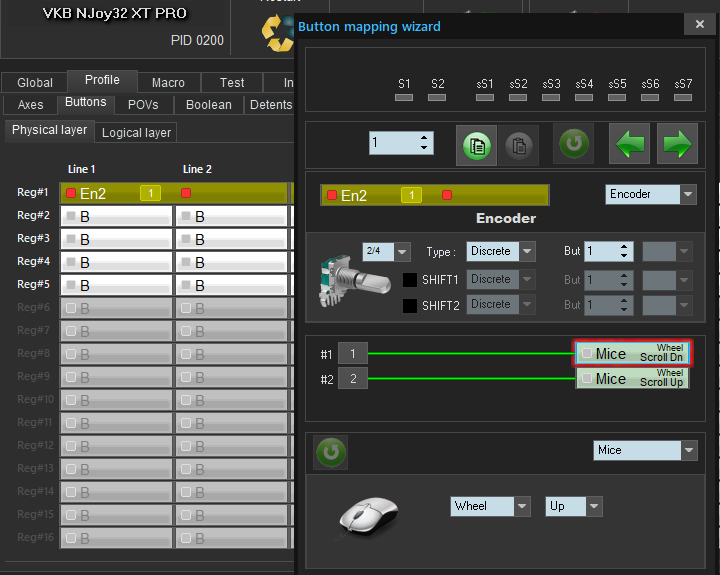This screenshot has height=575, width=720.
Task: Click the red square in Reg#1 Line 2
Action: [186, 193]
